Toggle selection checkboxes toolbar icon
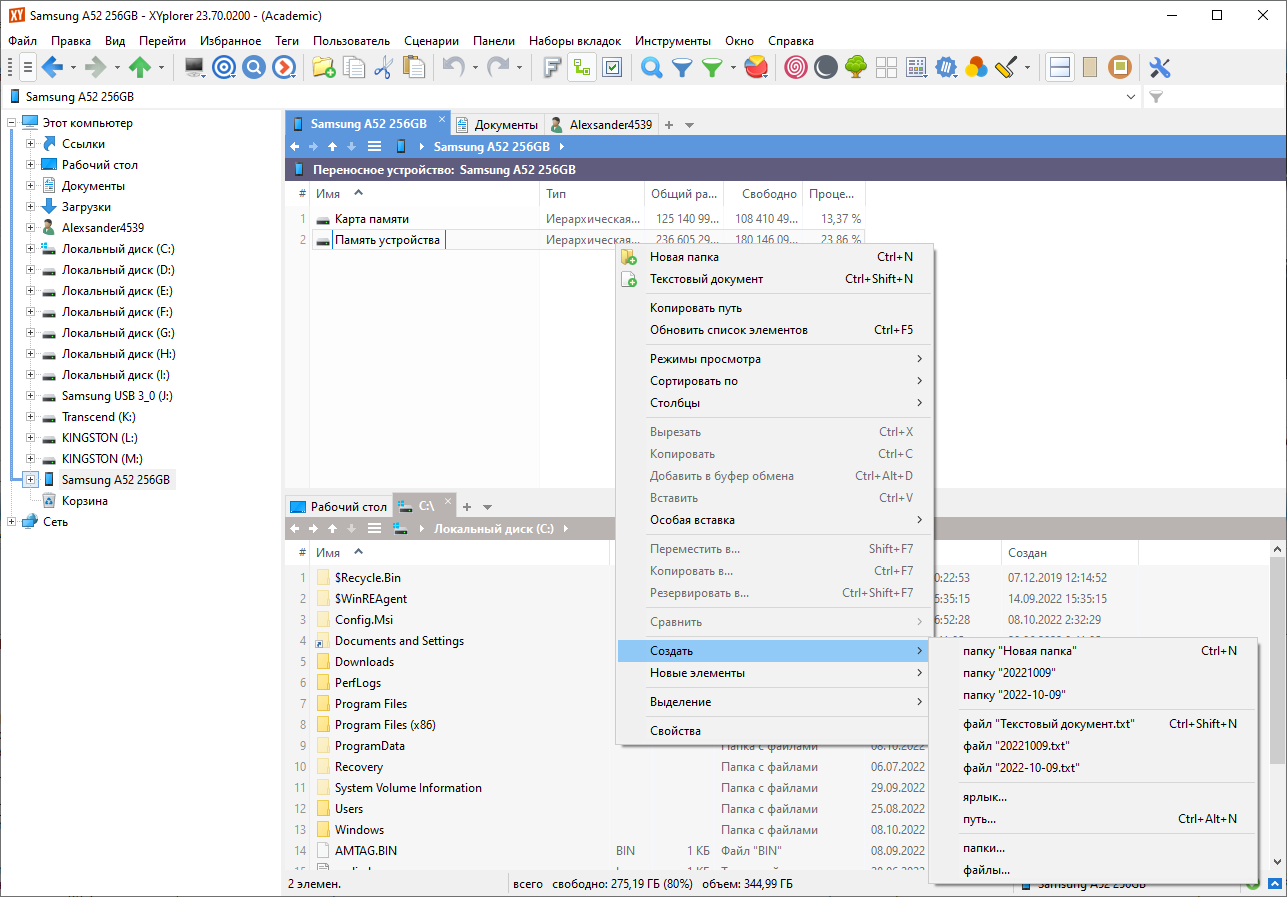Image resolution: width=1287 pixels, height=897 pixels. [612, 67]
